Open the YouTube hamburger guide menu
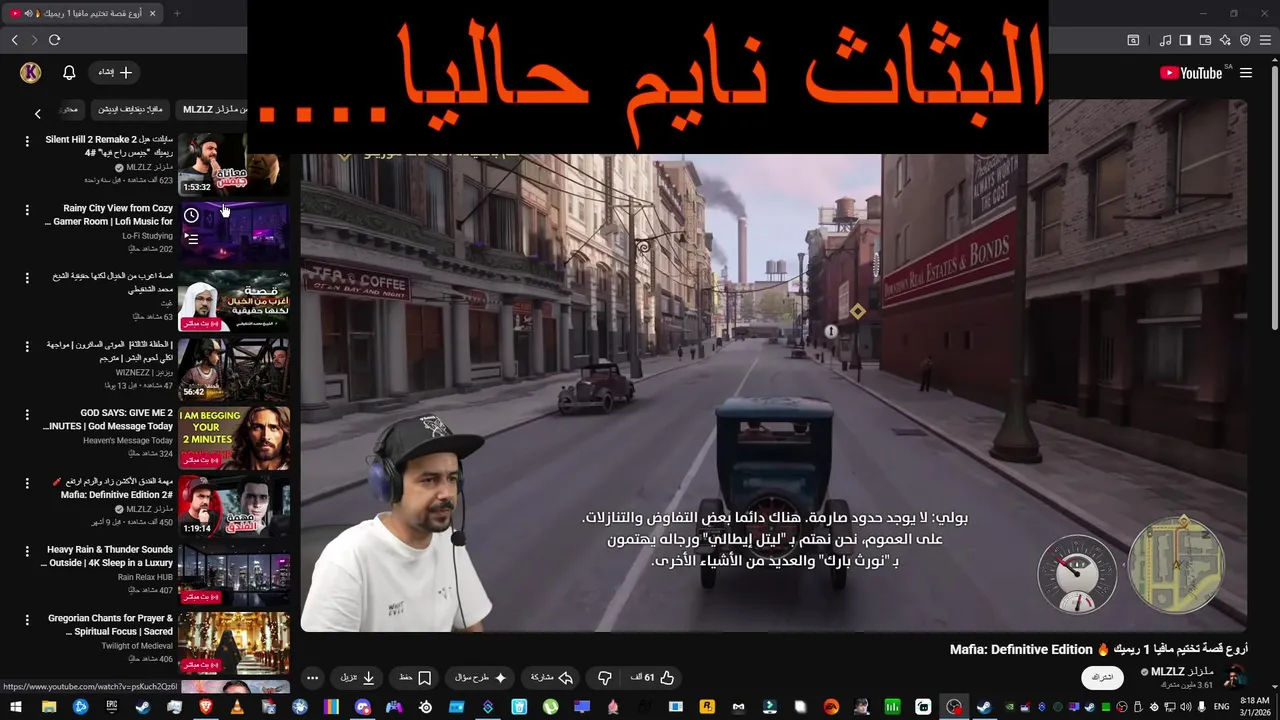1280x720 pixels. tap(1246, 73)
